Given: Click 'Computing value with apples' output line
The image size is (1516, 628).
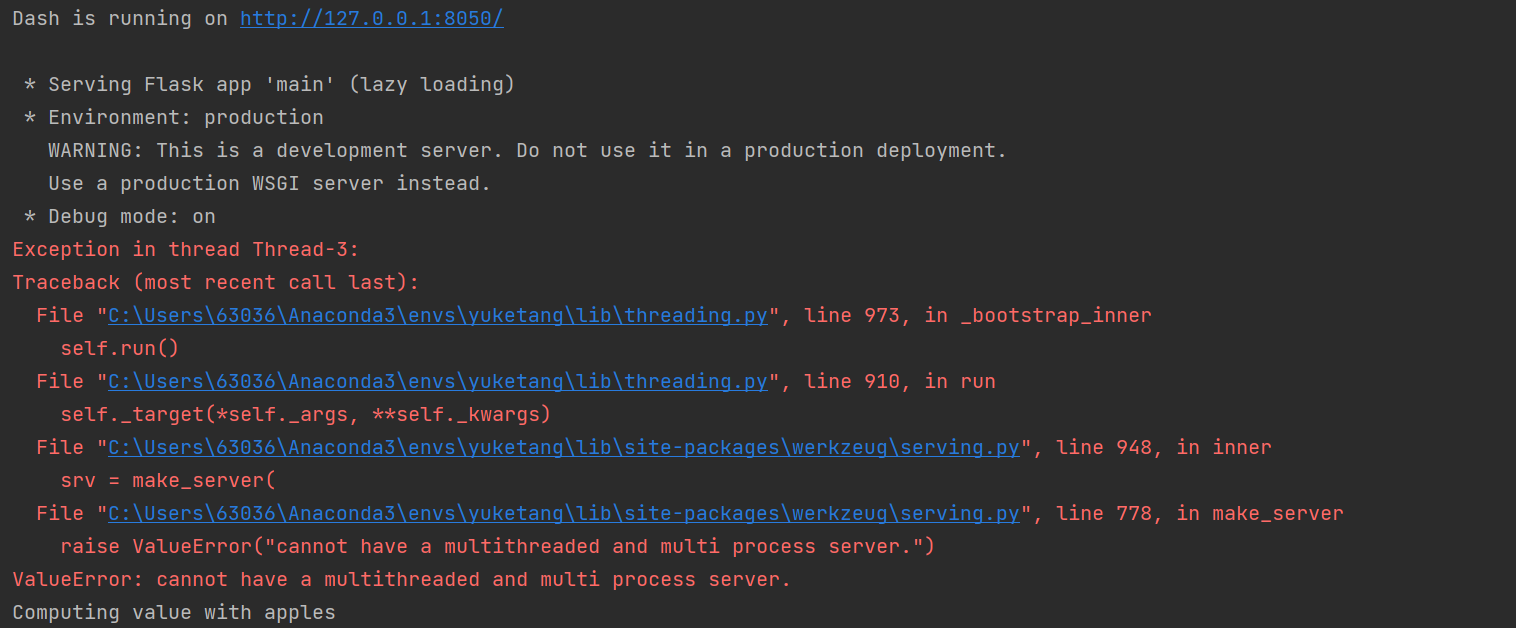Looking at the screenshot, I should tap(173, 613).
